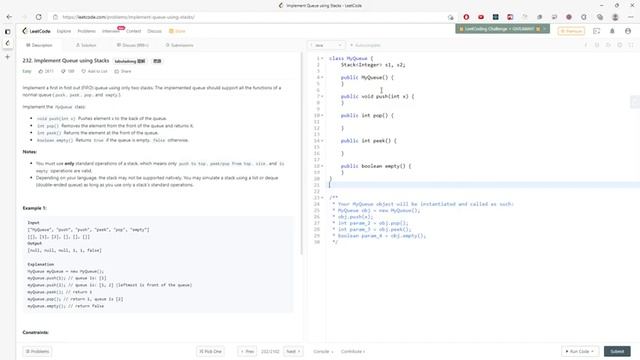Switch to the Solution tab

86,45
